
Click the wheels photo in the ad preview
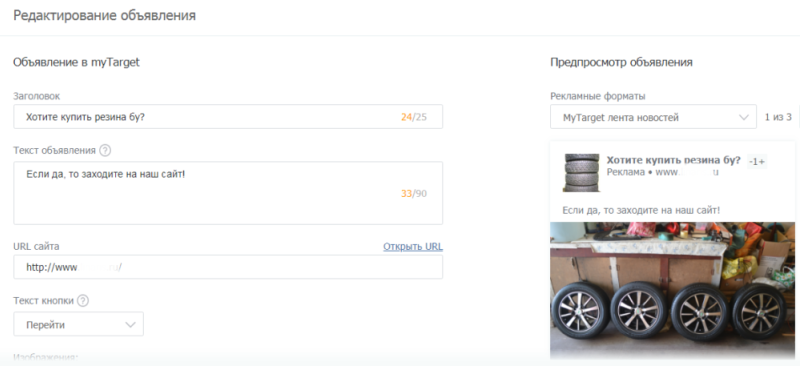coord(672,290)
